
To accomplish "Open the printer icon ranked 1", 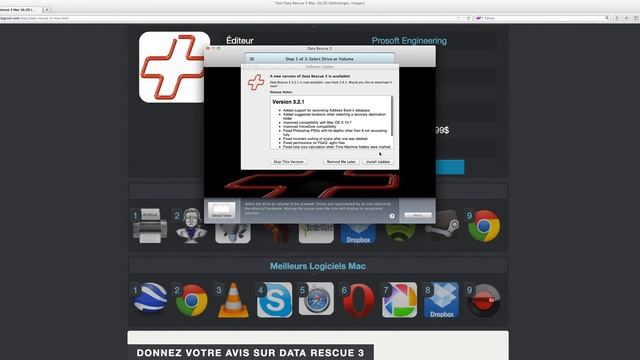I will coord(150,226).
